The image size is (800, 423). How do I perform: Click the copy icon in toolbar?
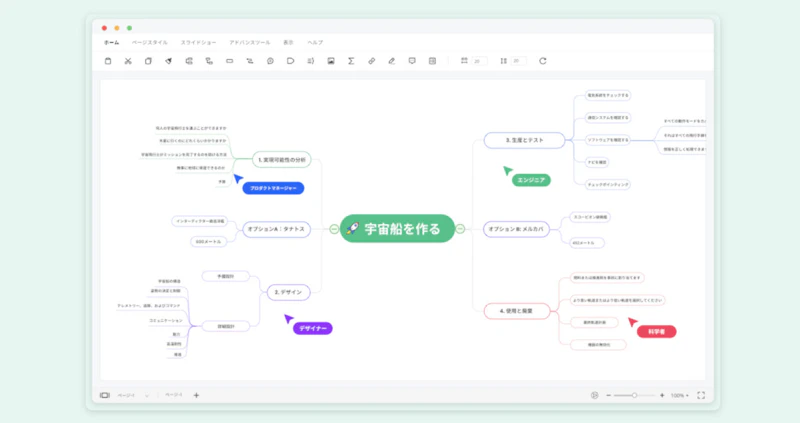pos(148,61)
